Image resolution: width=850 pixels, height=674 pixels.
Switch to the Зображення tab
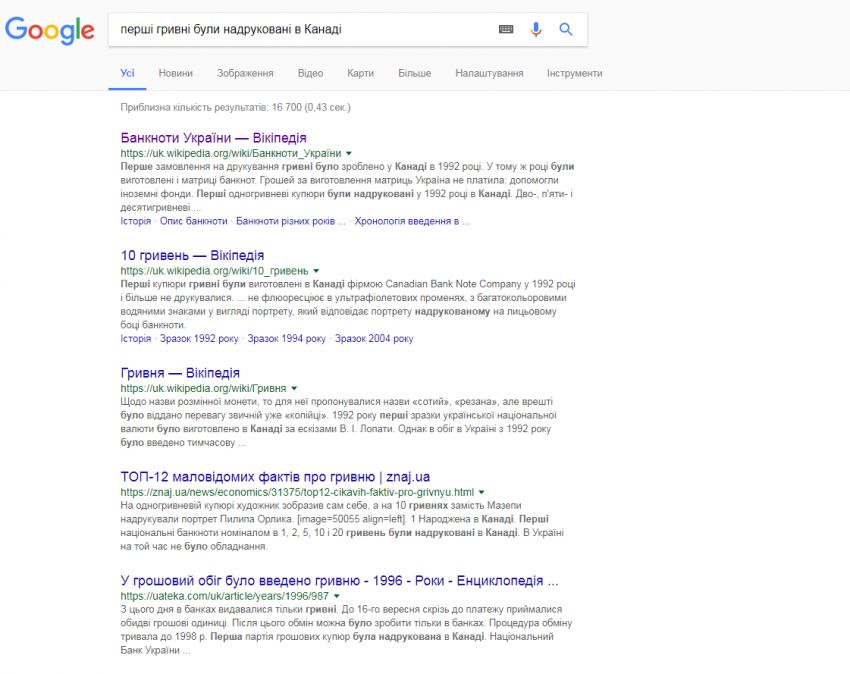(245, 73)
